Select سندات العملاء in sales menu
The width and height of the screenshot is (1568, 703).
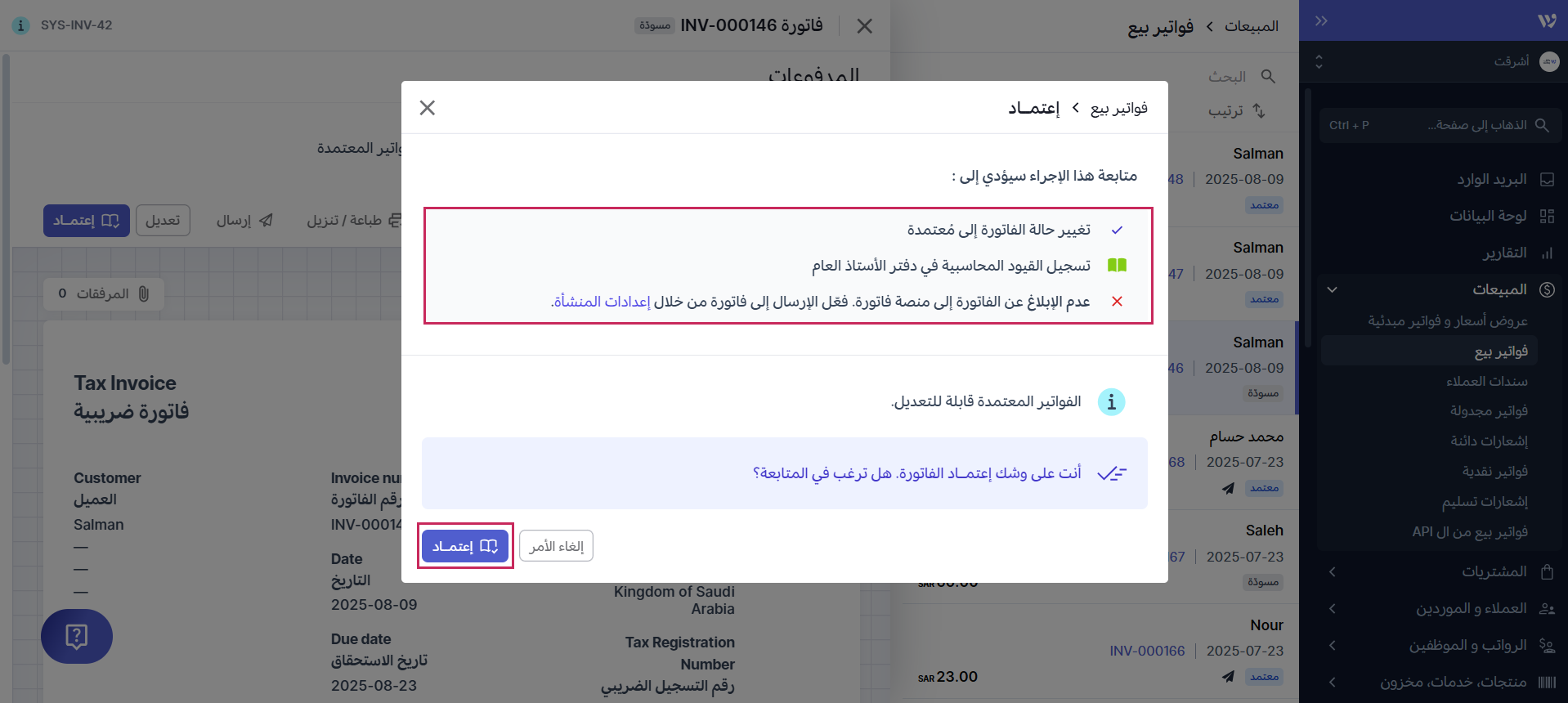[1486, 381]
